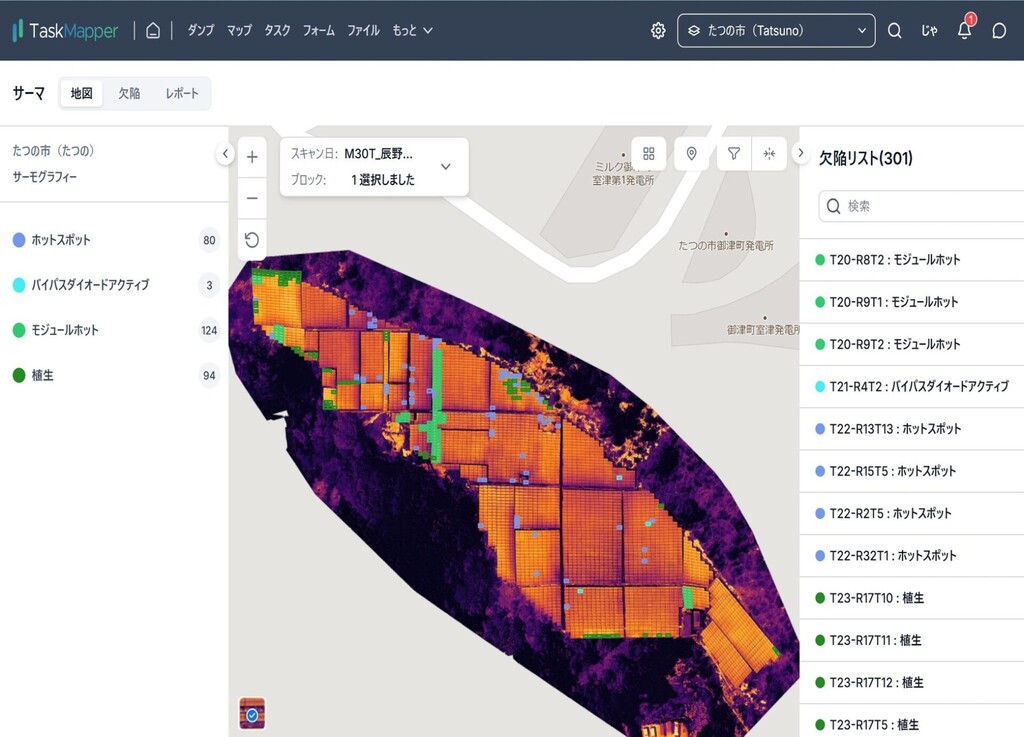Open the notifications bell
Viewport: 1024px width, 737px height.
(964, 30)
